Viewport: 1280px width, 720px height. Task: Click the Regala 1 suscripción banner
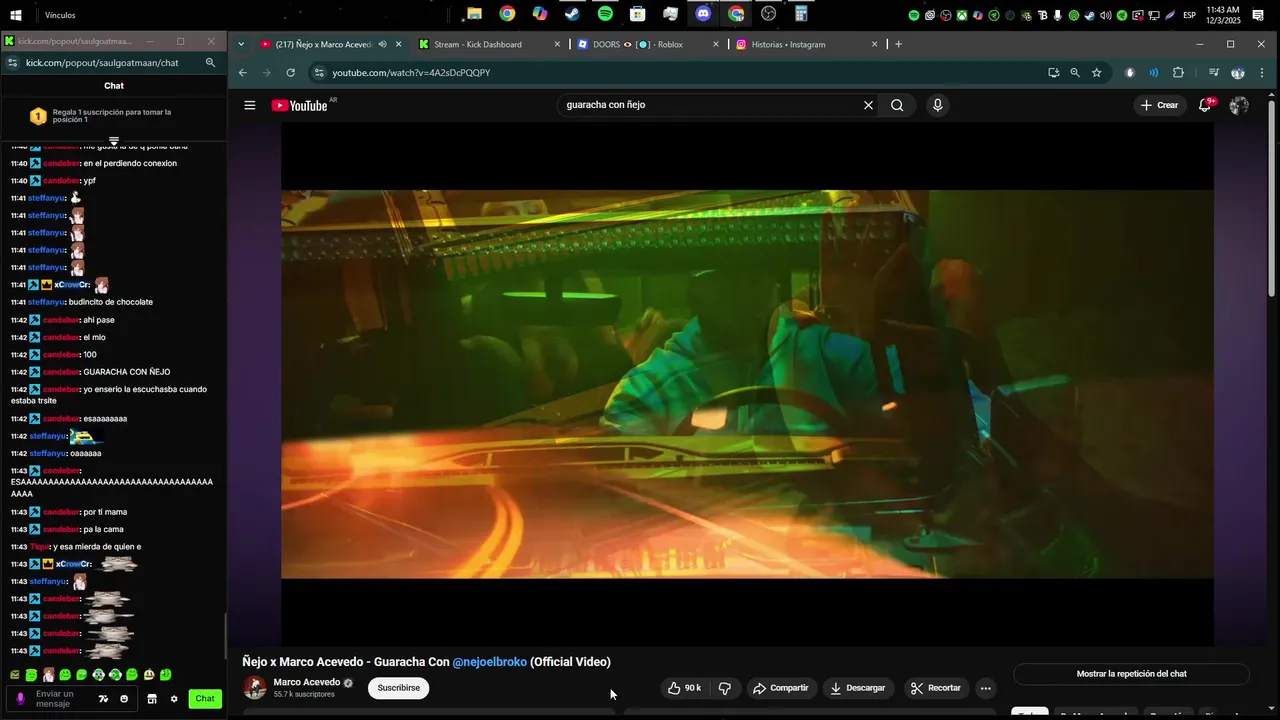click(113, 116)
